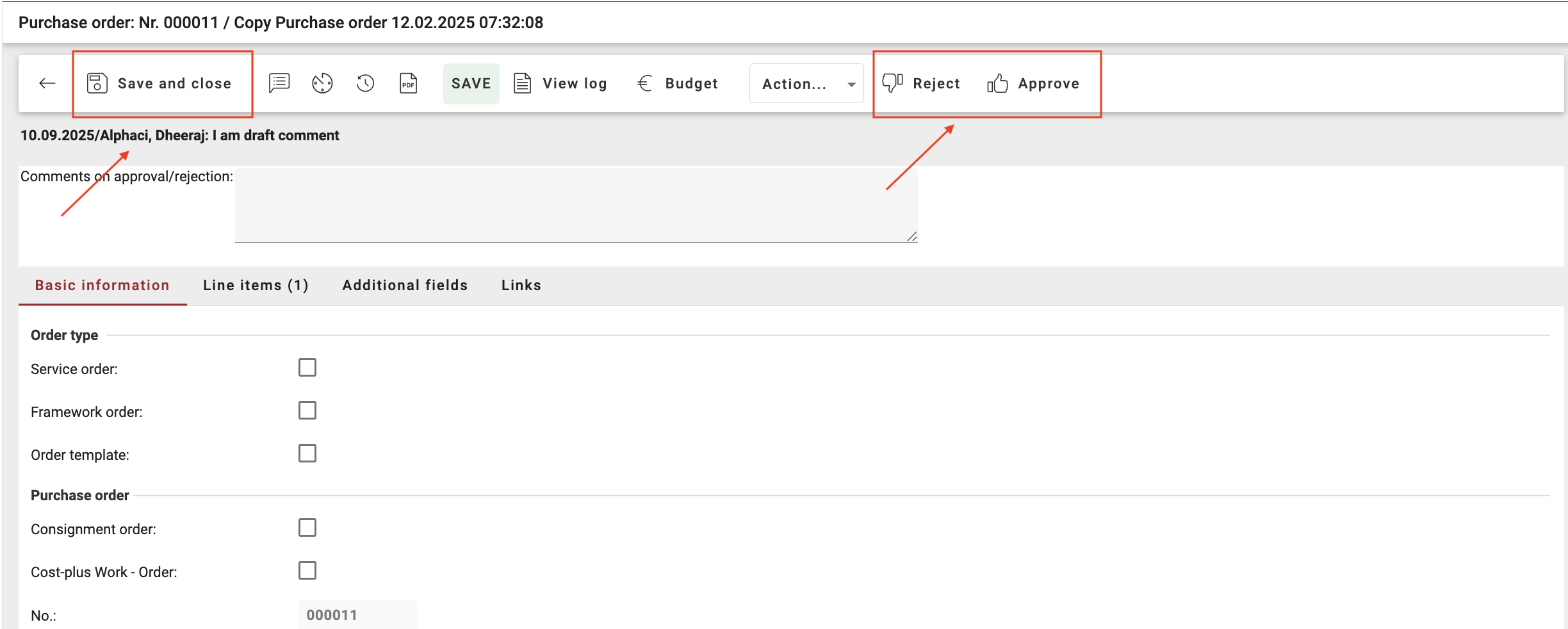Switch to the Line items (1) tab

click(256, 285)
